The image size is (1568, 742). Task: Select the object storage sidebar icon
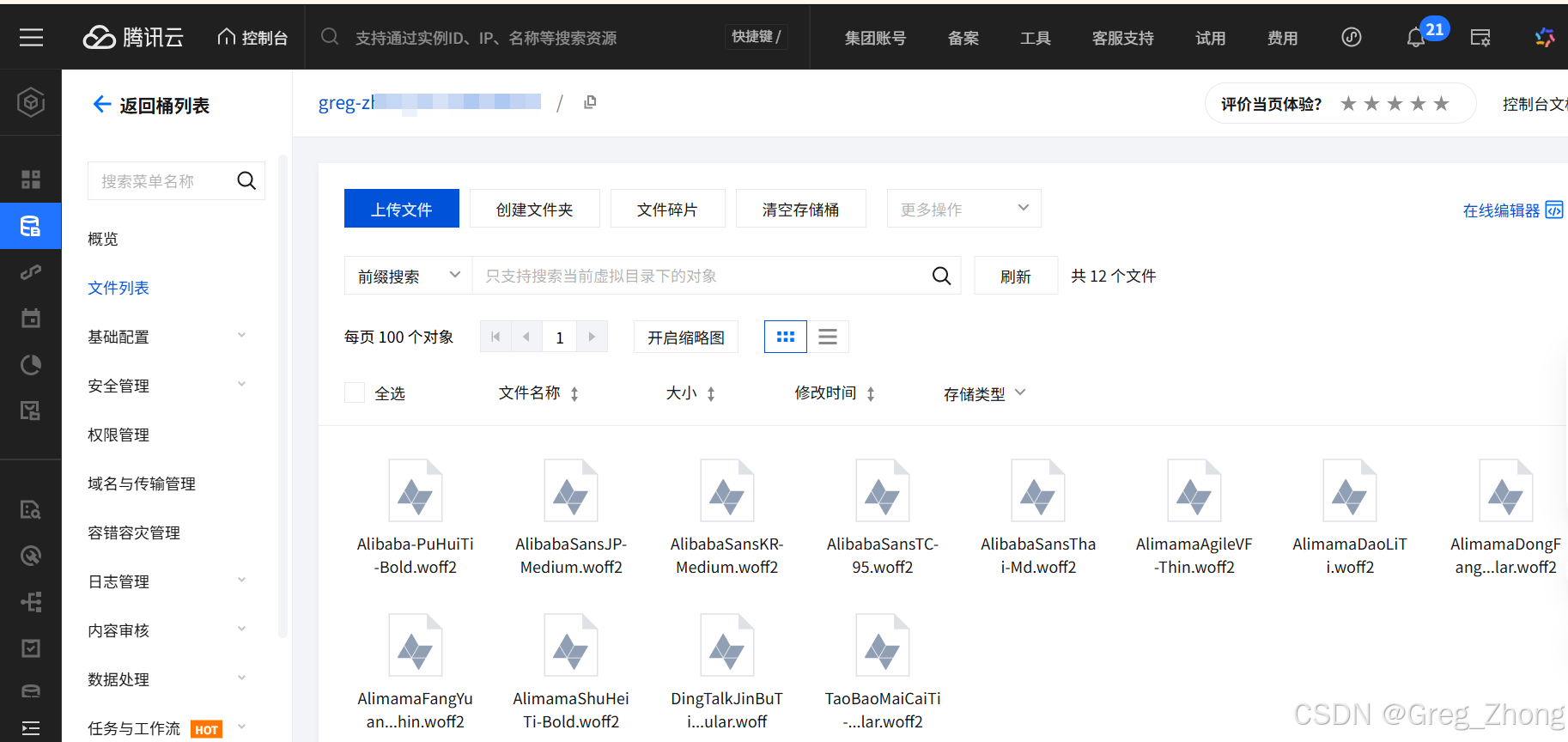click(31, 226)
